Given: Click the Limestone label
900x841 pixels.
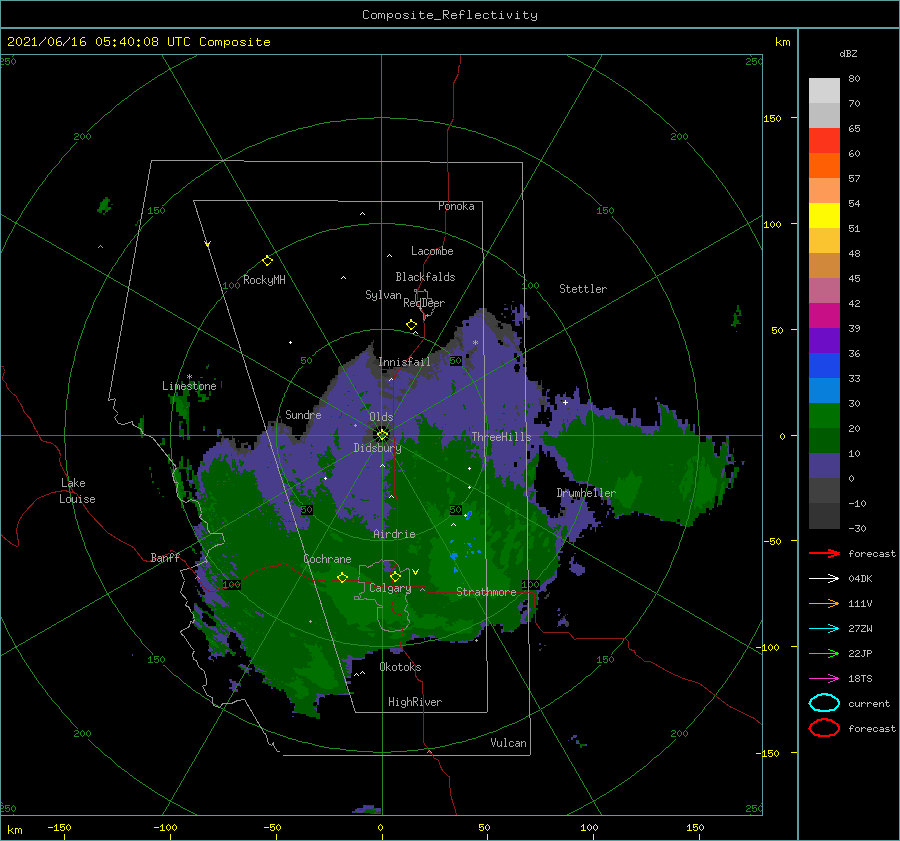Looking at the screenshot, I should point(189,386).
